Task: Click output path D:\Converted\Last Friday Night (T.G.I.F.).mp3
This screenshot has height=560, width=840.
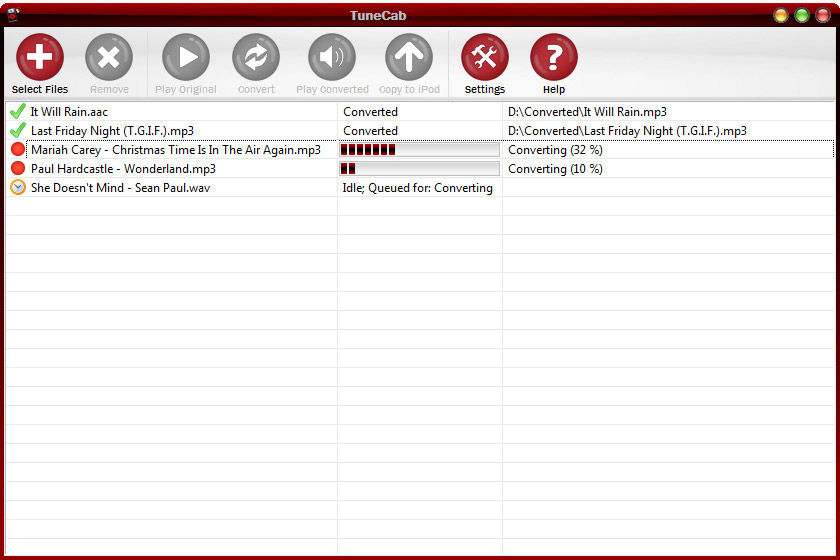Action: point(627,131)
